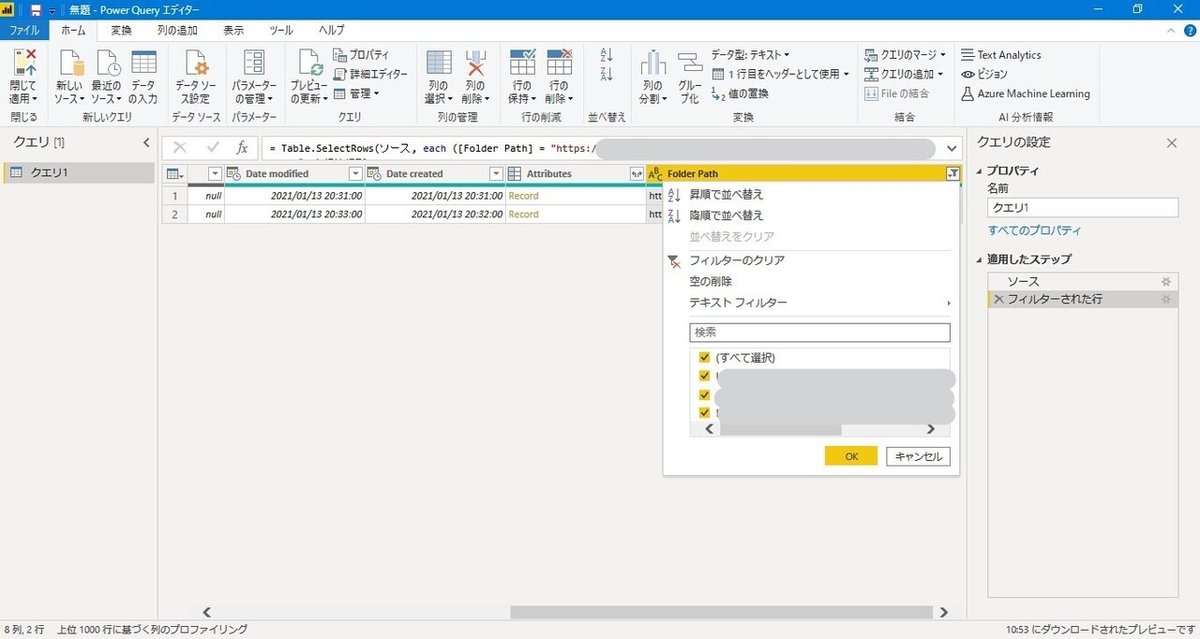The width and height of the screenshot is (1200, 639).
Task: Click プレビューの更新 (Refresh Preview) icon
Action: (x=309, y=62)
